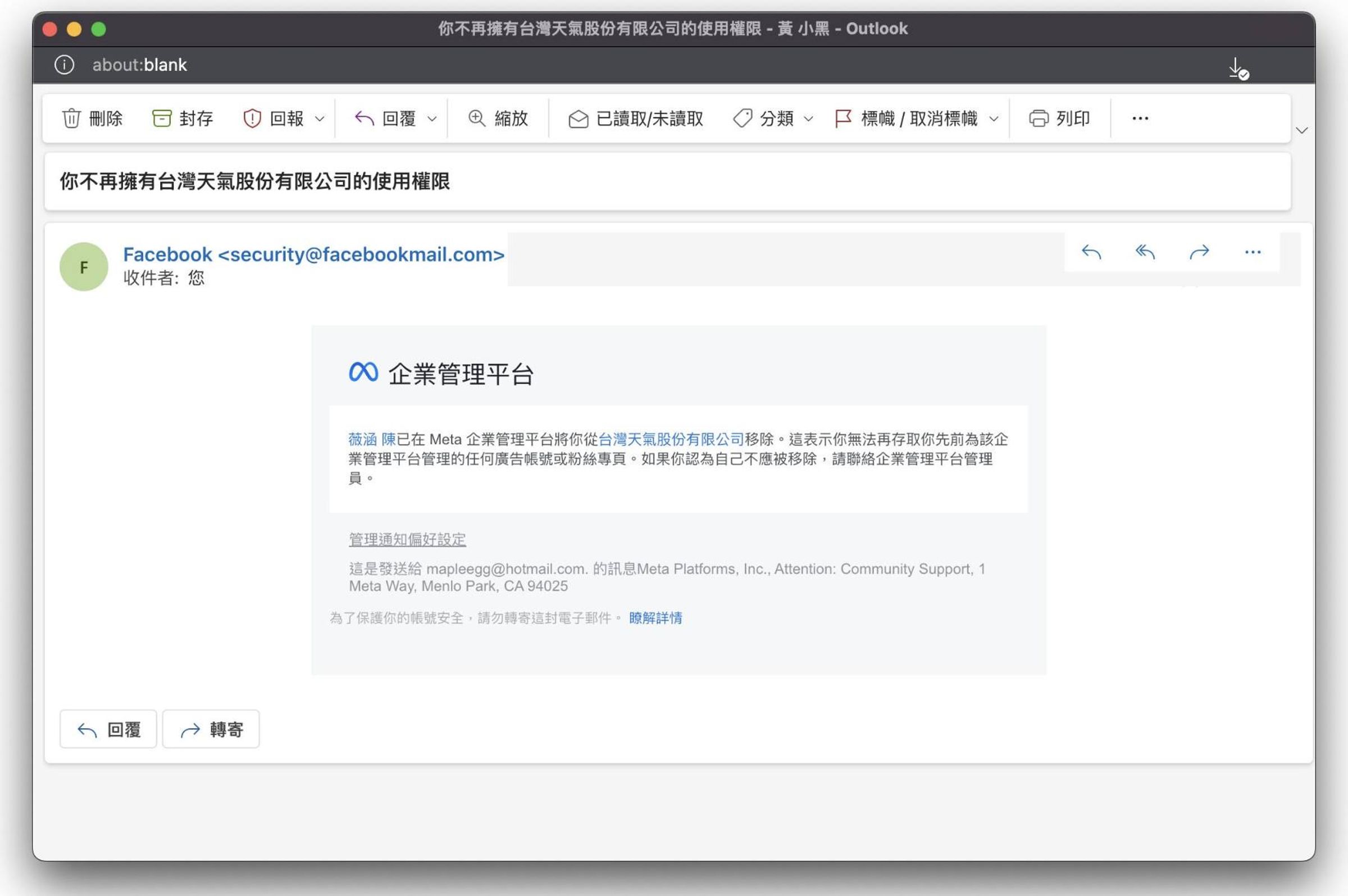Click the bottom 回覆 reply button
1348x896 pixels.
[x=108, y=729]
